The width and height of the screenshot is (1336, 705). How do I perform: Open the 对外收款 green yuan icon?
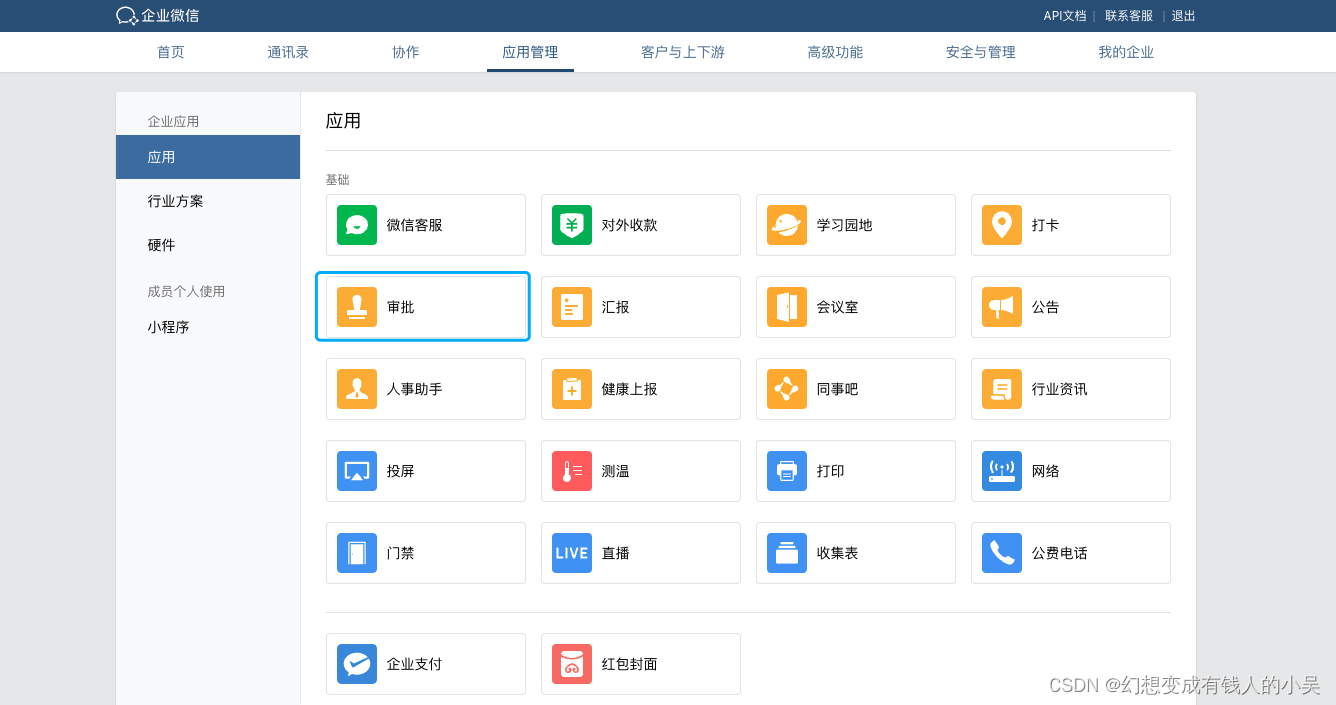pyautogui.click(x=572, y=225)
